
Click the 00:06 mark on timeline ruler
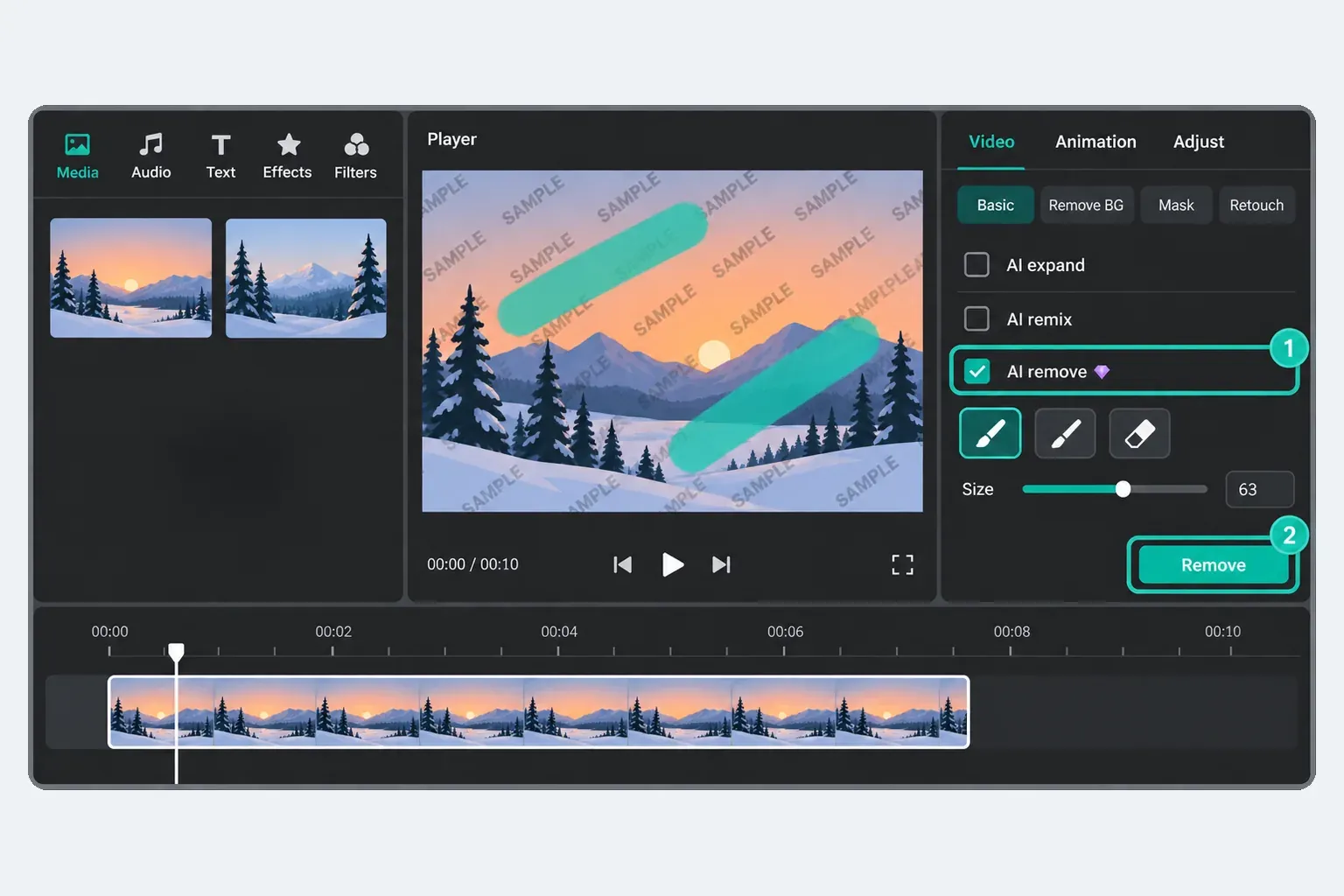tap(785, 632)
